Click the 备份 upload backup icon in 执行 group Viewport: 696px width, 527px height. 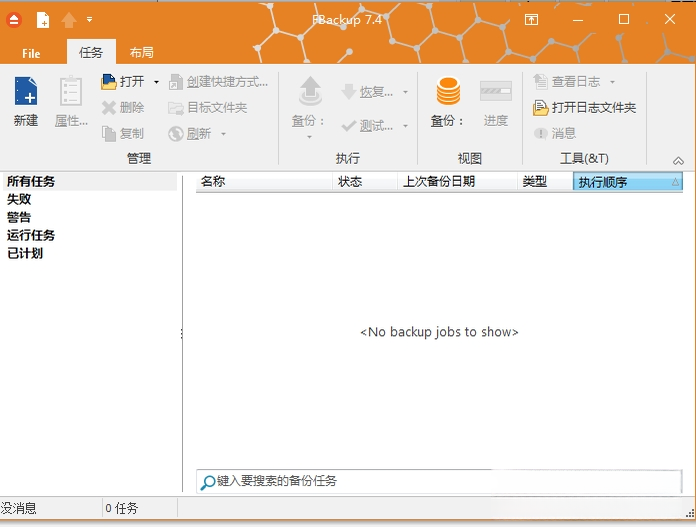(x=310, y=91)
